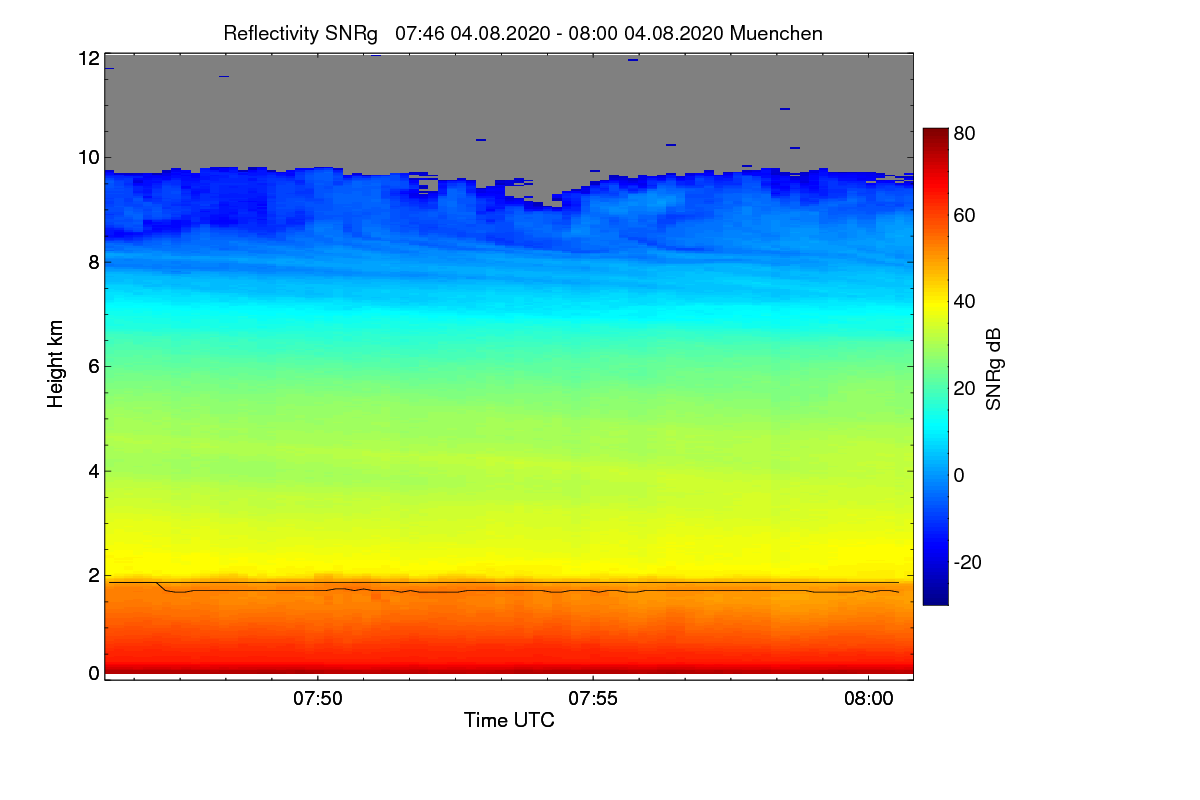Click the colorbar value 80
The height and width of the screenshot is (800, 1200).
click(x=965, y=134)
